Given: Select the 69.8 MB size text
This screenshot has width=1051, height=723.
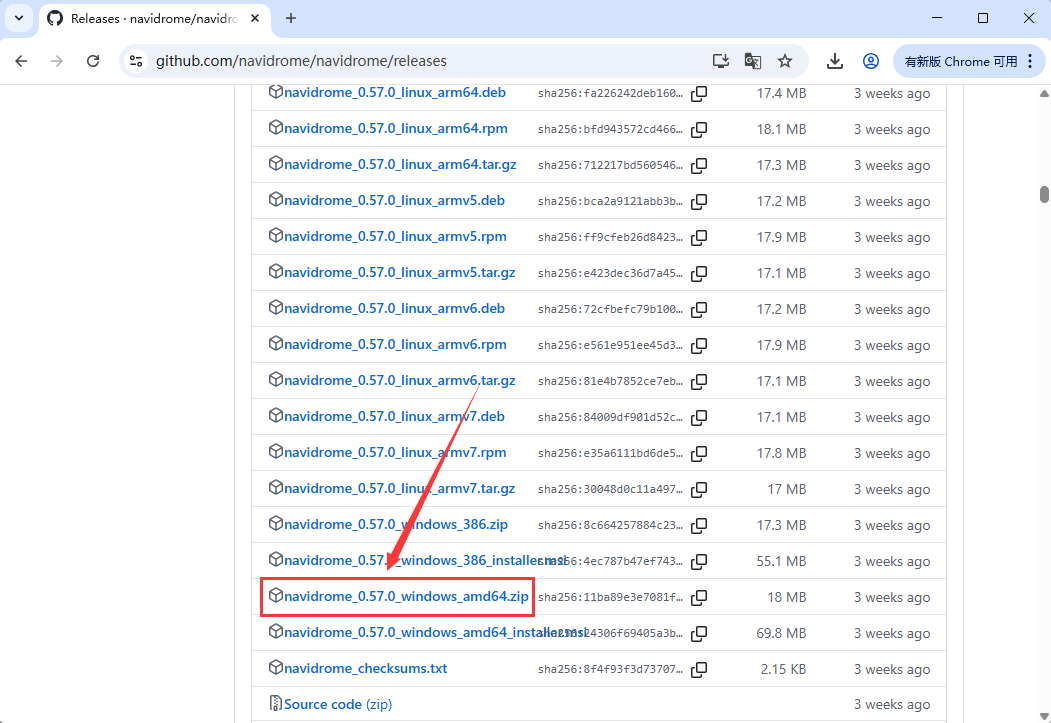Looking at the screenshot, I should point(781,633).
